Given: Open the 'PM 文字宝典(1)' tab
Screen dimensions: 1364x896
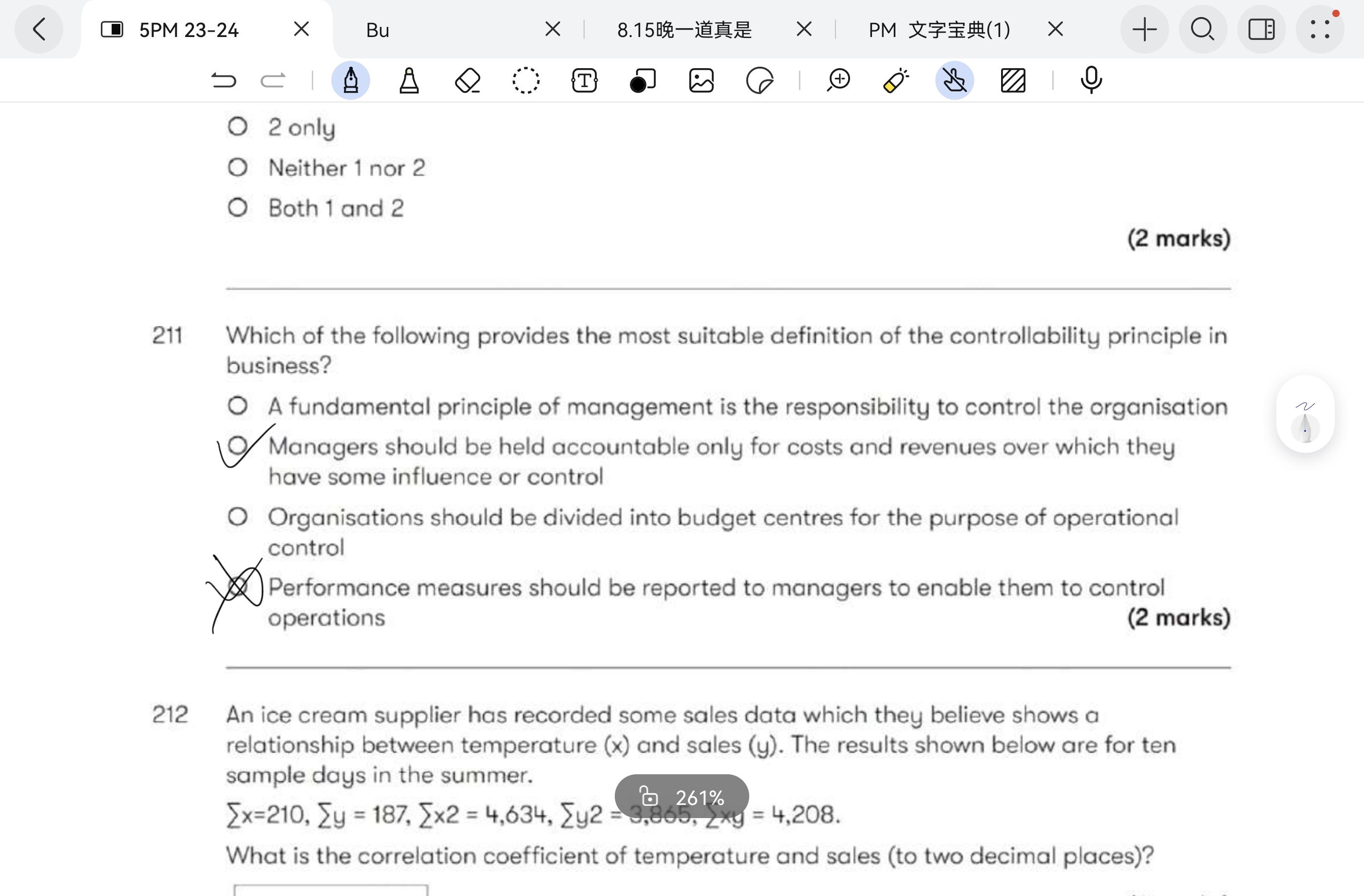Looking at the screenshot, I should pyautogui.click(x=939, y=30).
